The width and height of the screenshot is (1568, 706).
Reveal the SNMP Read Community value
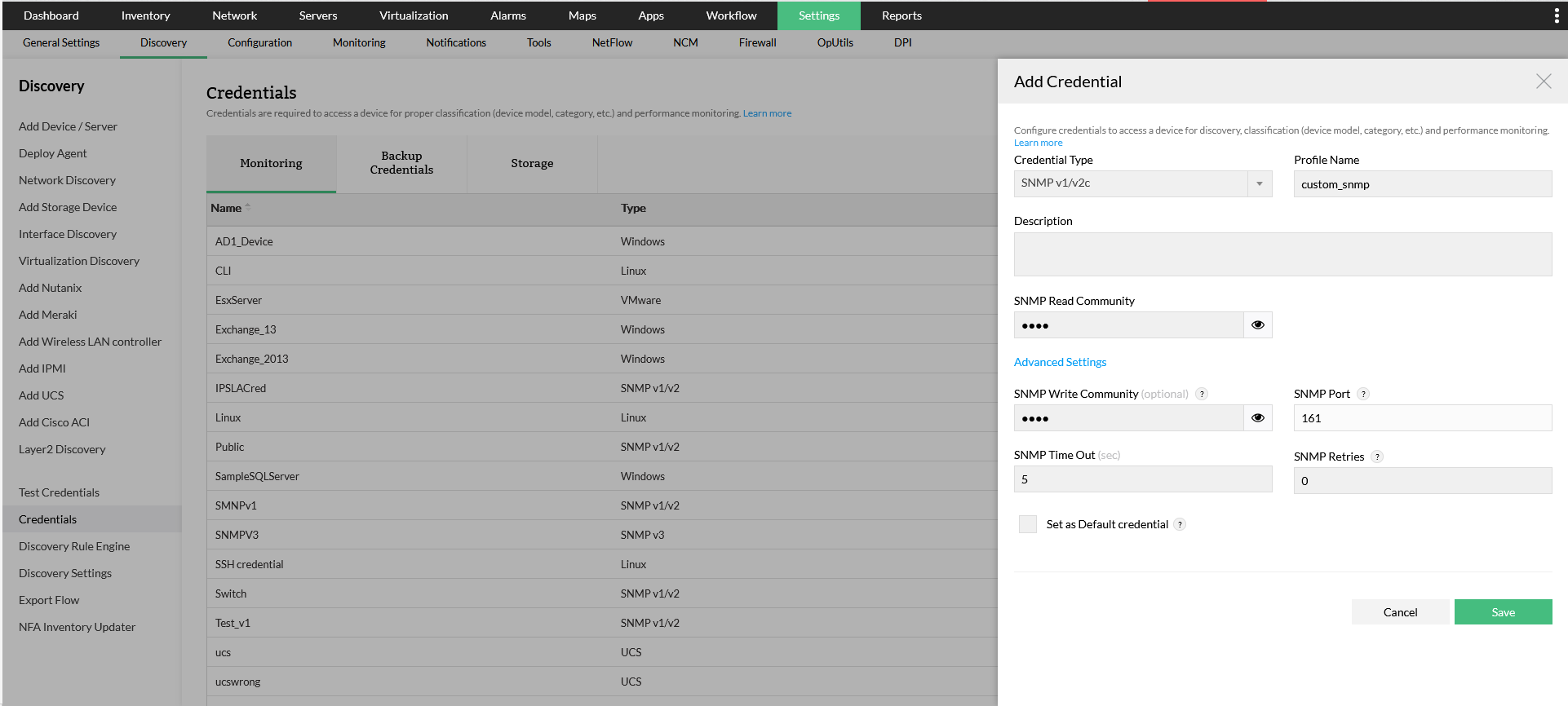pyautogui.click(x=1257, y=325)
